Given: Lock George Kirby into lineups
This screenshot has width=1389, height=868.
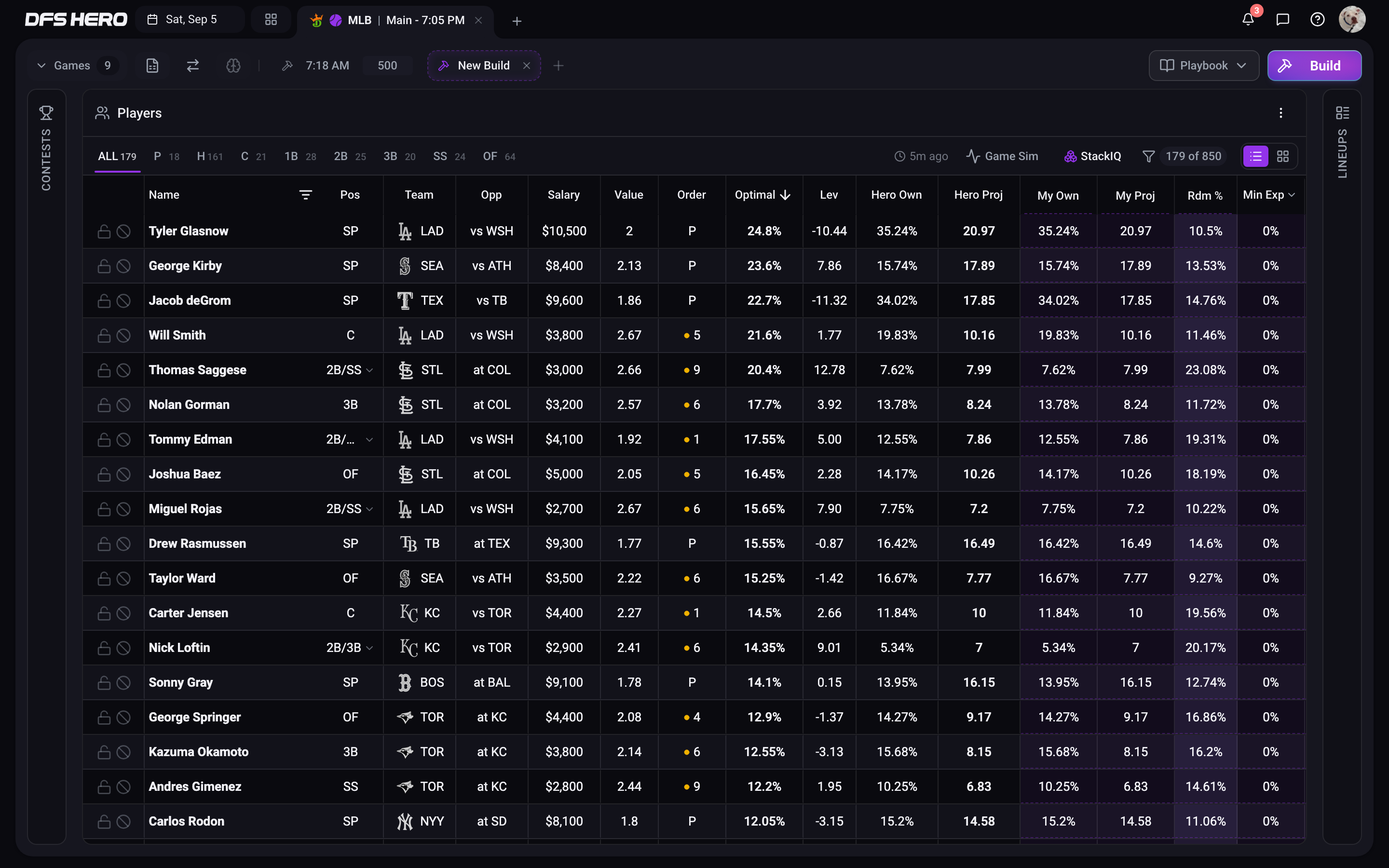Looking at the screenshot, I should [x=104, y=266].
